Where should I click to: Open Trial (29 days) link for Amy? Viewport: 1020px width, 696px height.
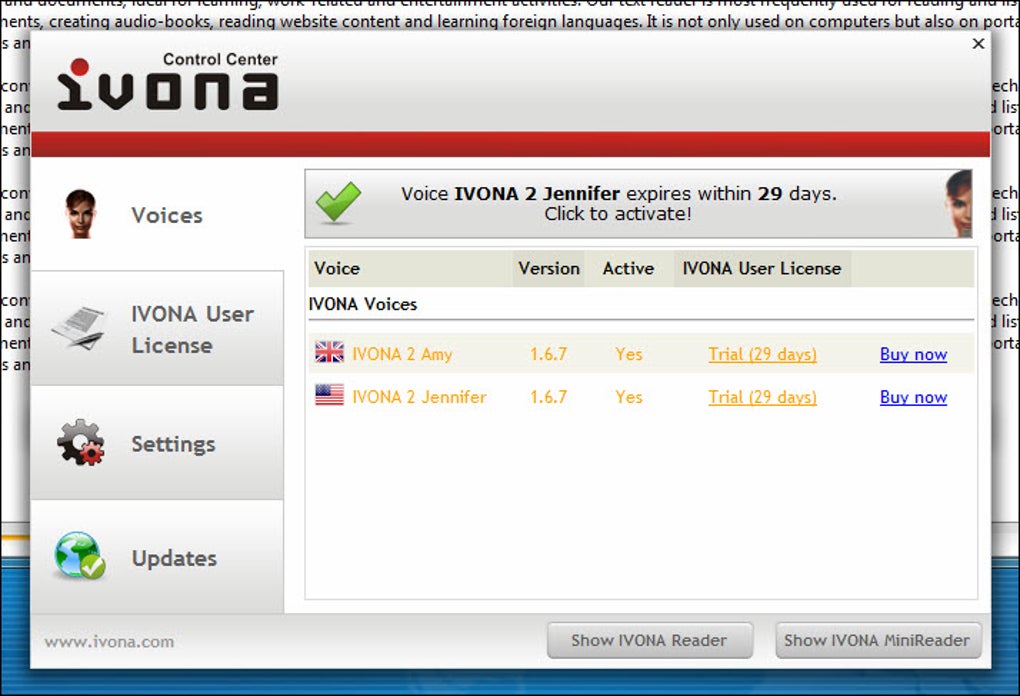(762, 355)
